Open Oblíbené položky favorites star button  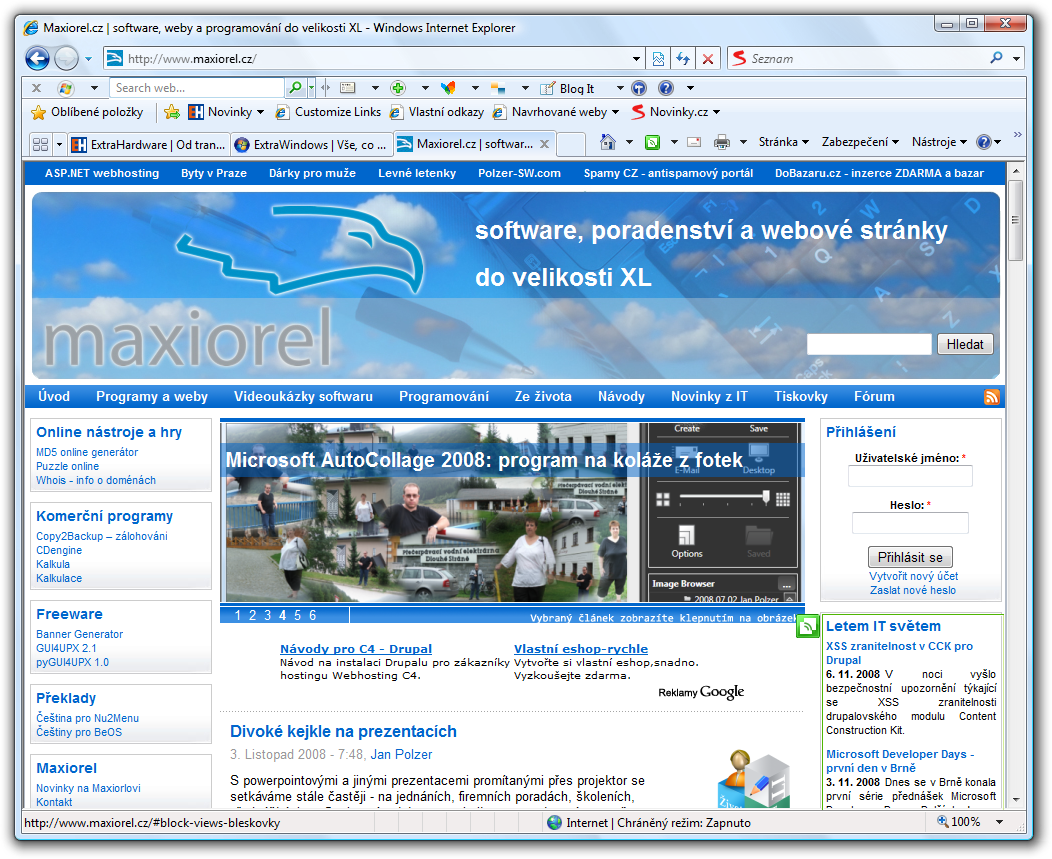87,112
